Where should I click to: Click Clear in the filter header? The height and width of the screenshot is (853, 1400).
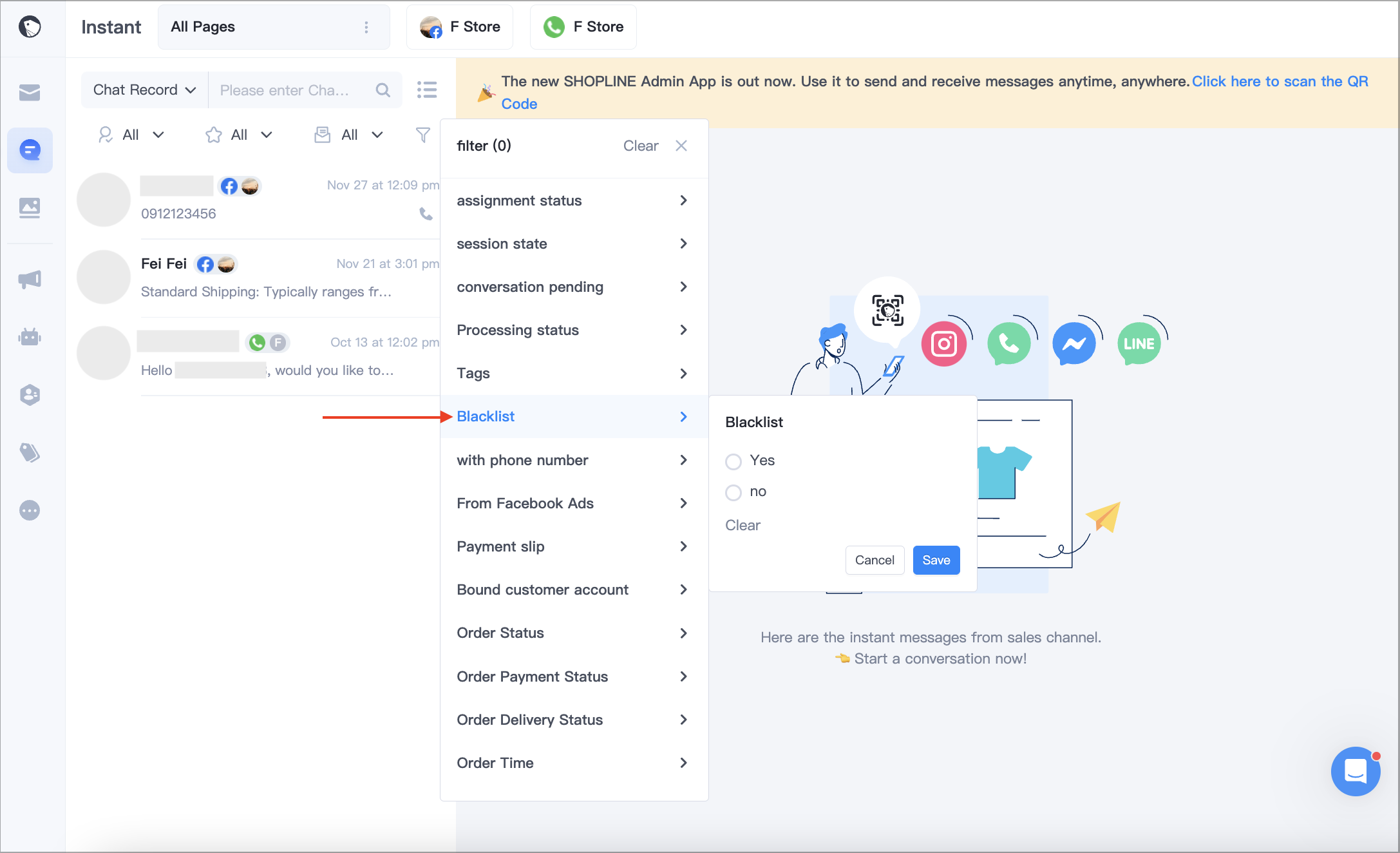pos(641,146)
